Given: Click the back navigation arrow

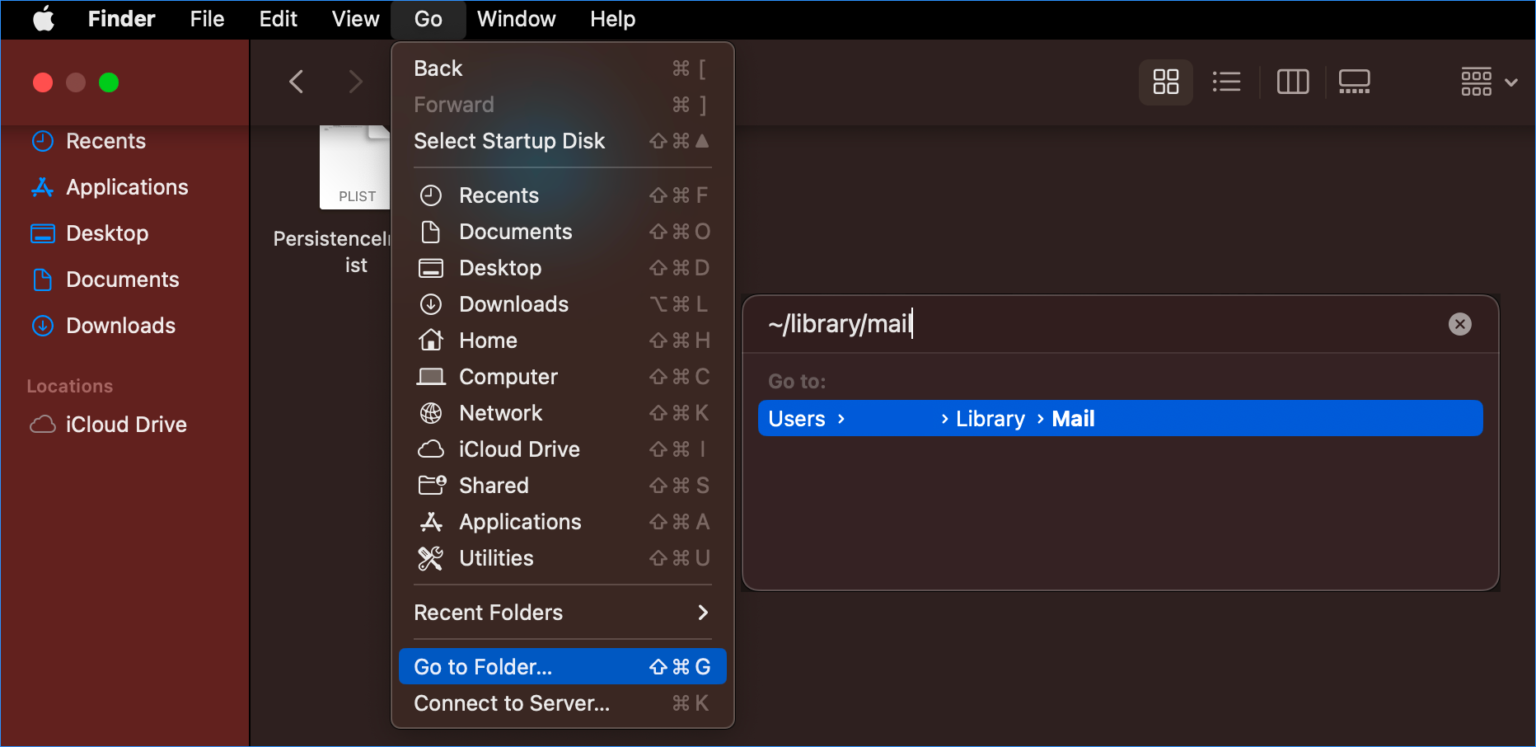Looking at the screenshot, I should pyautogui.click(x=296, y=82).
